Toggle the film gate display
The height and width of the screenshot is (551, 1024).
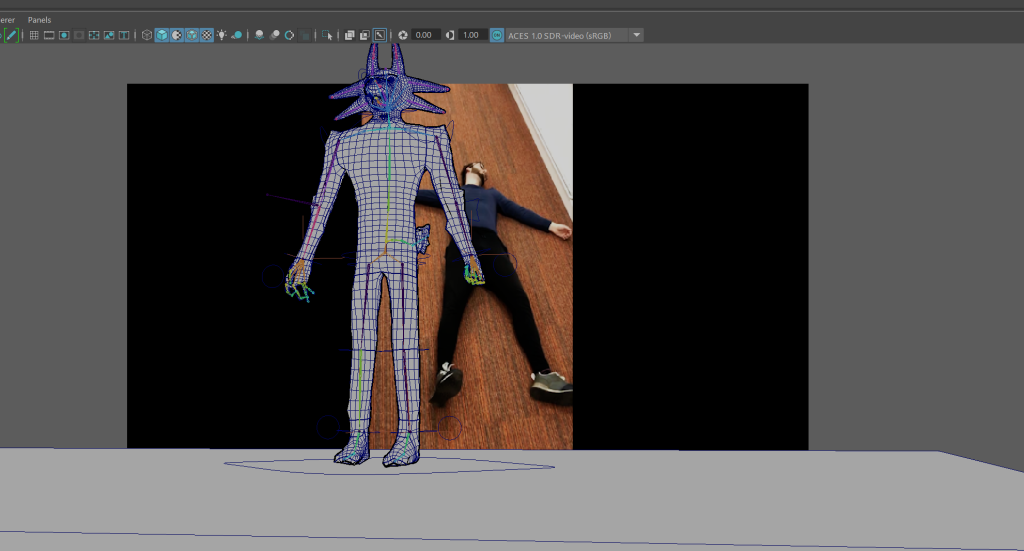49,35
